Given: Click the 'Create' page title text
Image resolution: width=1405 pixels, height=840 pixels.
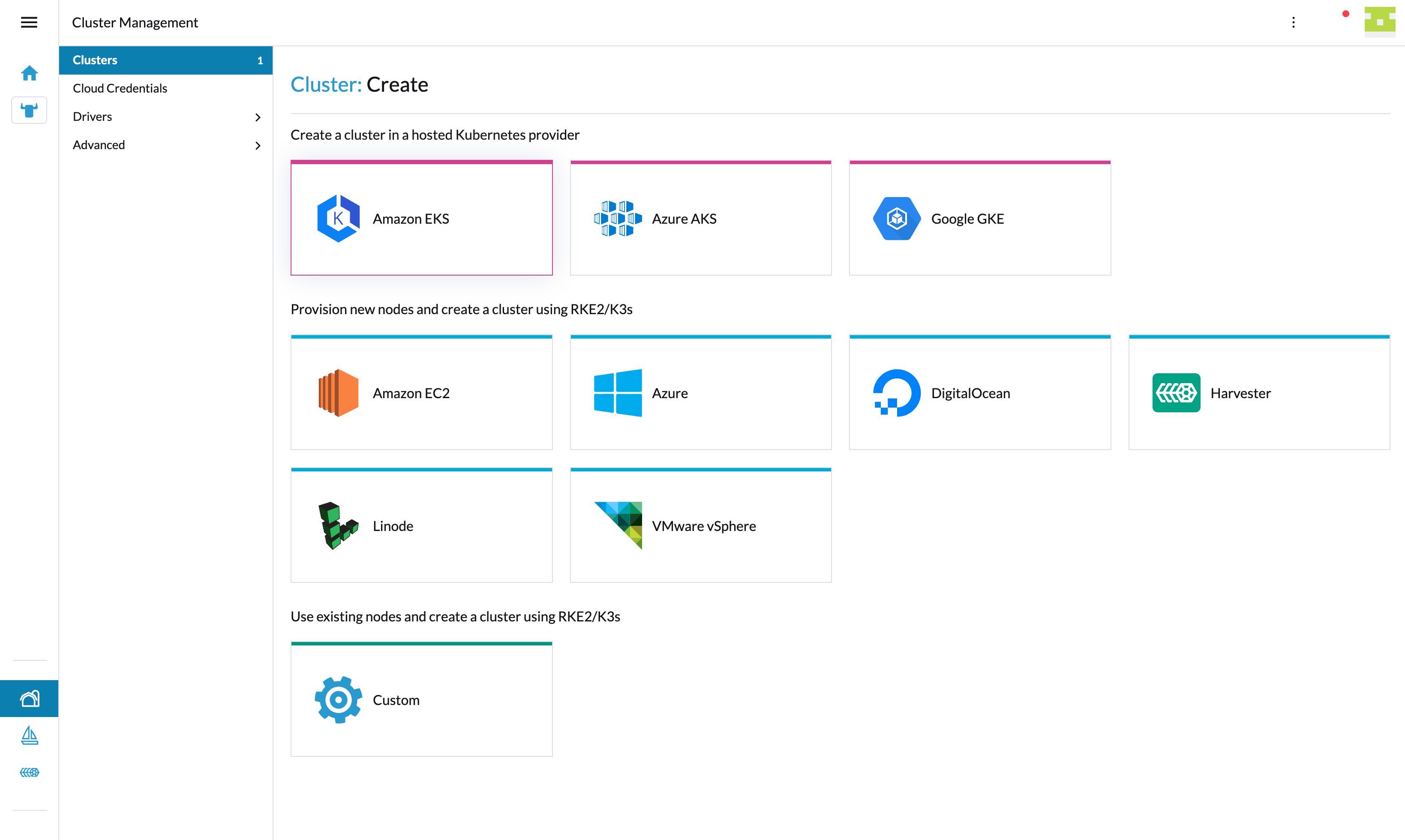Looking at the screenshot, I should point(397,84).
